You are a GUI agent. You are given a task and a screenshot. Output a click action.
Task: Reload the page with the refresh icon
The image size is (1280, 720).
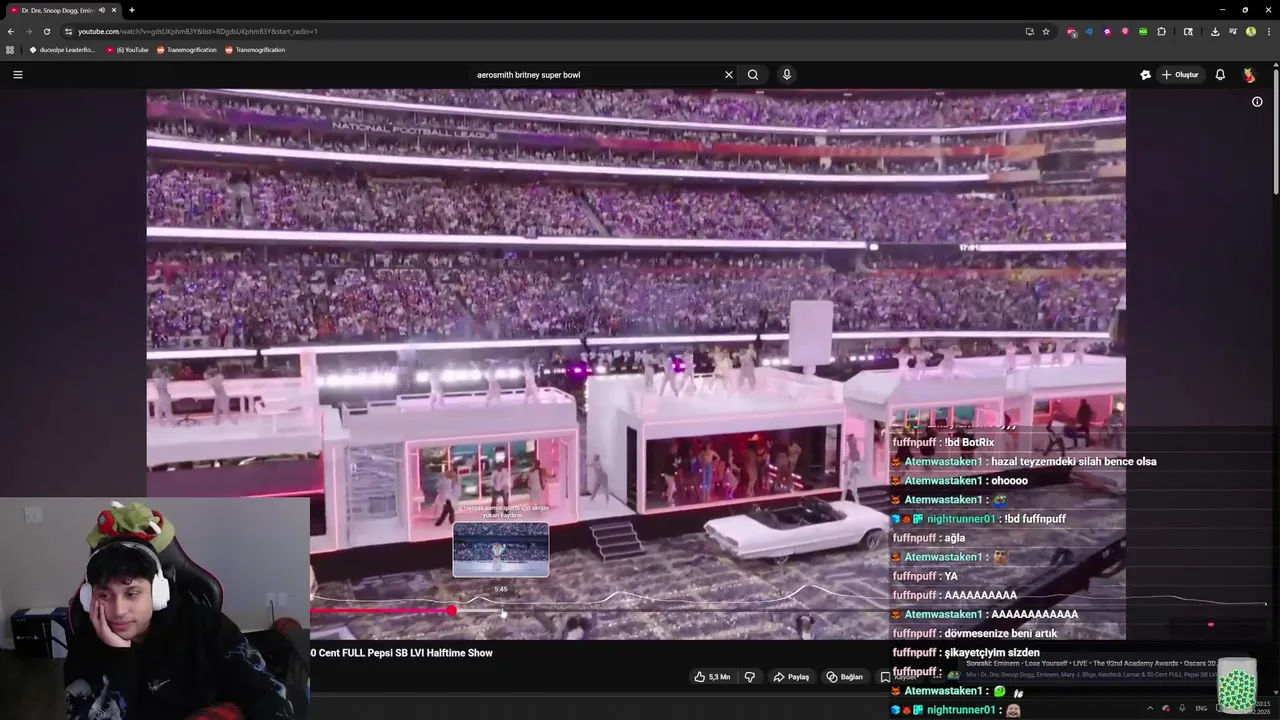coord(46,31)
